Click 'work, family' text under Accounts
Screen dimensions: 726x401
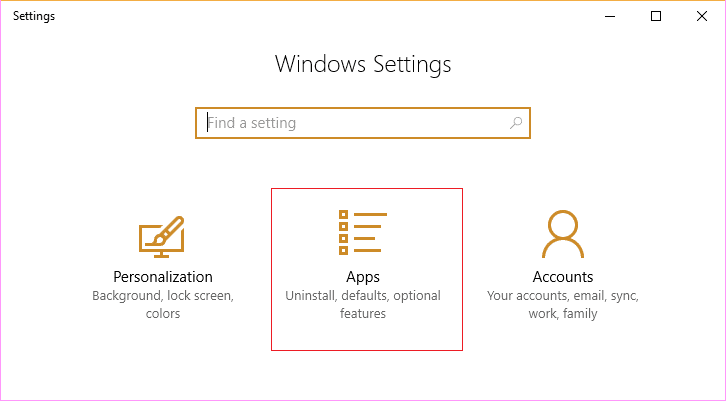[562, 314]
